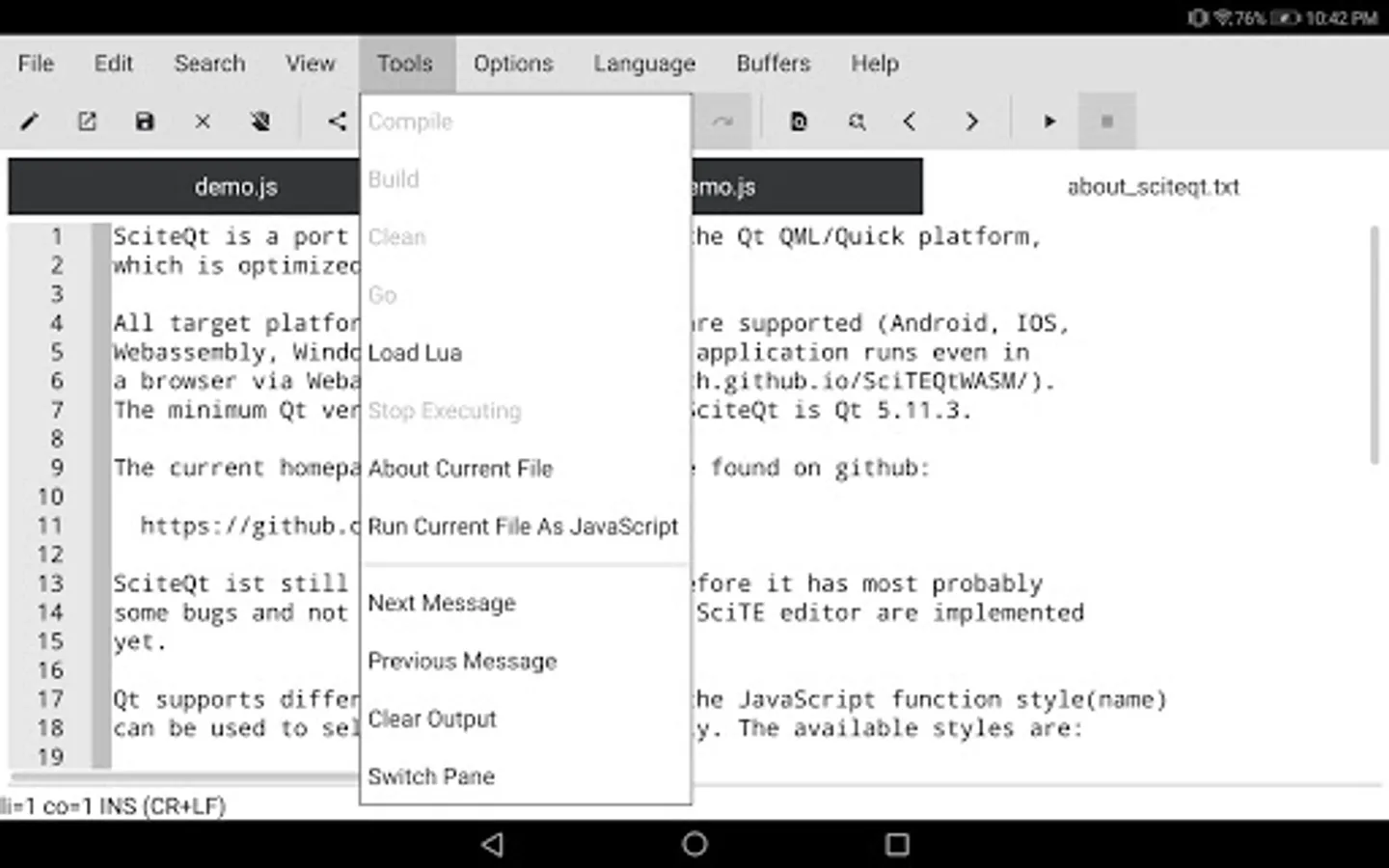Screen dimensions: 1389x868
Task: Click the editor's vertical scrollbar
Action: point(1375,344)
